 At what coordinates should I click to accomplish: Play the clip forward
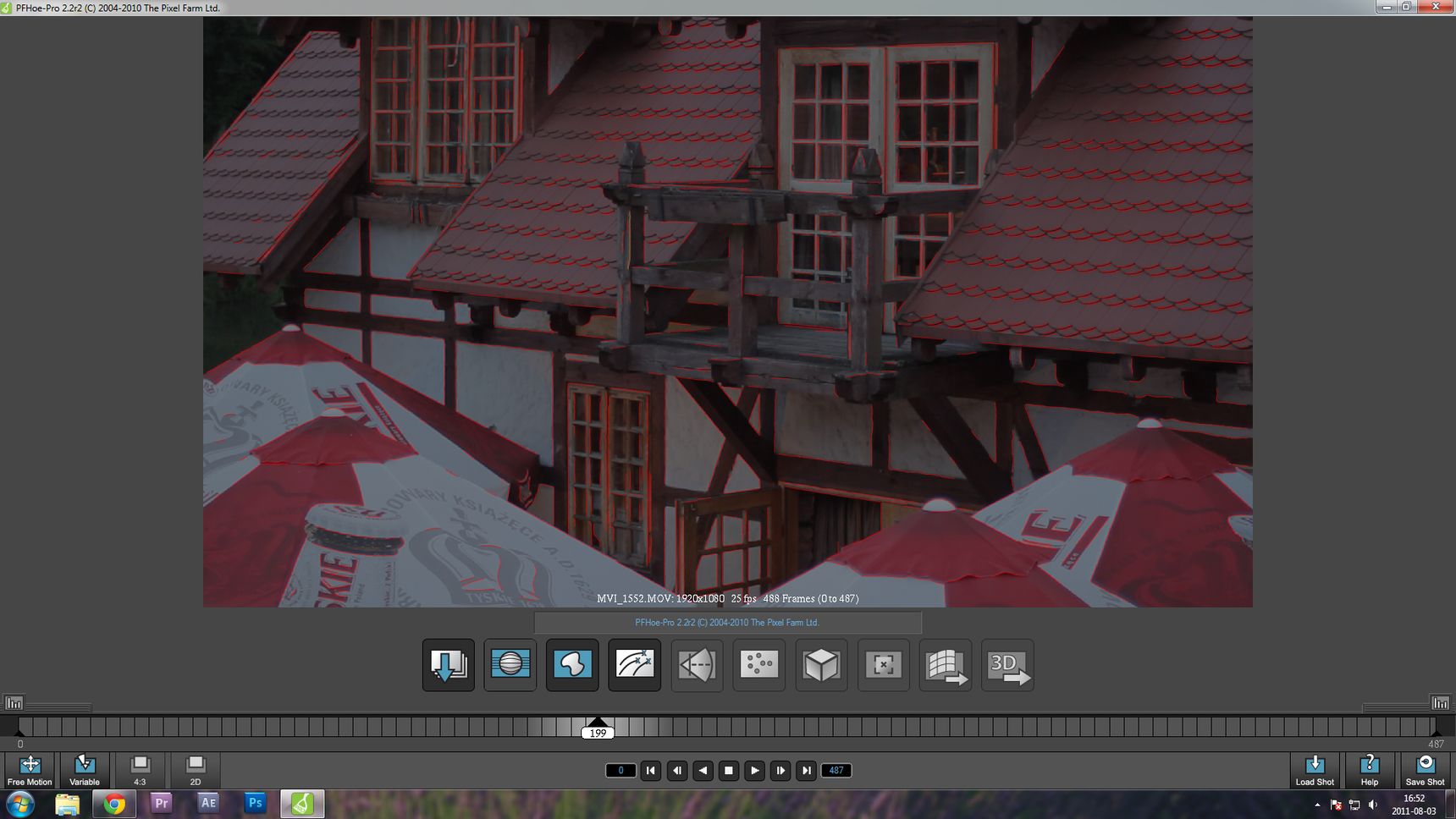[x=755, y=771]
